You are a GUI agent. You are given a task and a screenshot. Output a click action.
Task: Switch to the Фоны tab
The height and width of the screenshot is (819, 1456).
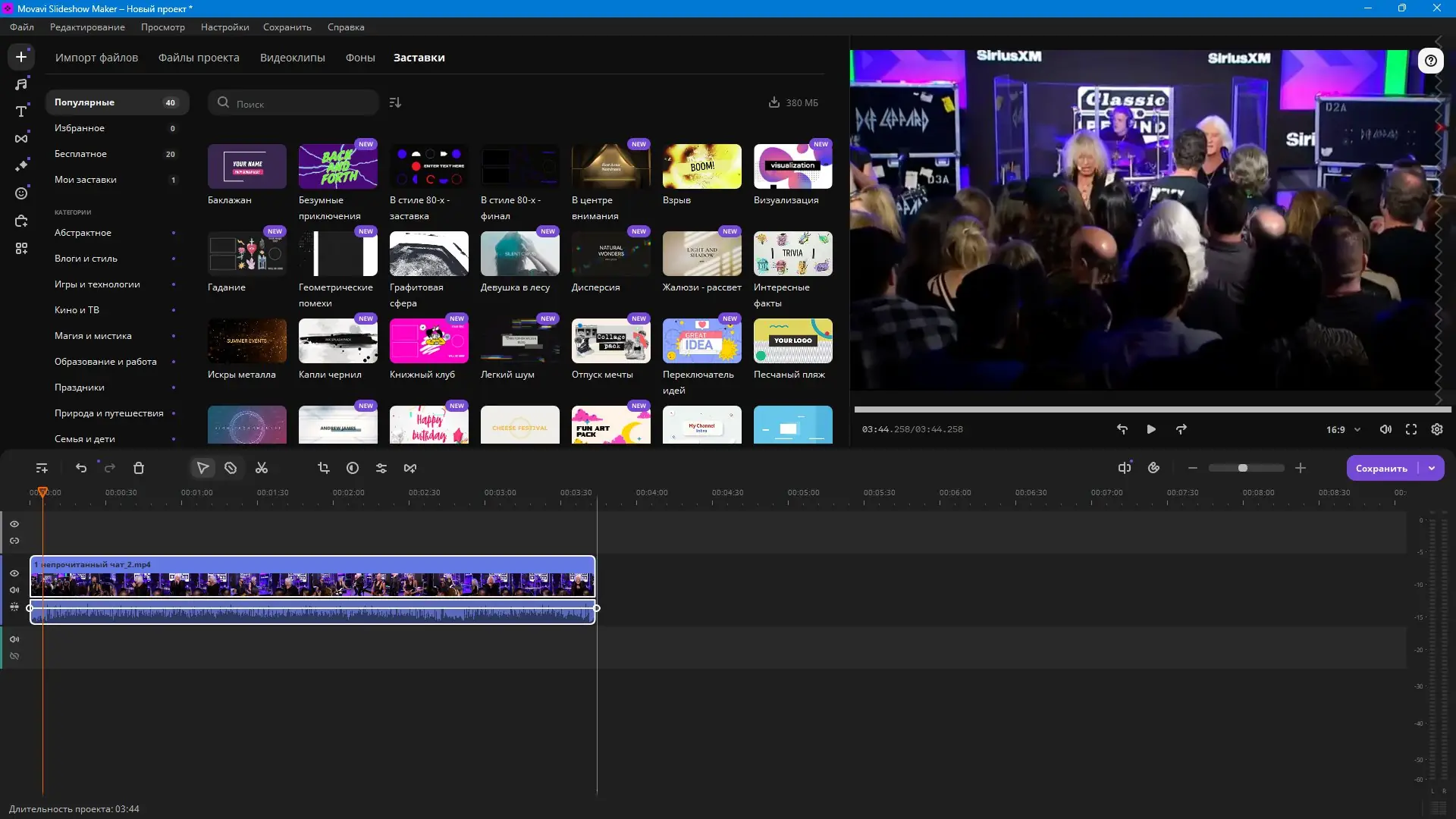[360, 58]
